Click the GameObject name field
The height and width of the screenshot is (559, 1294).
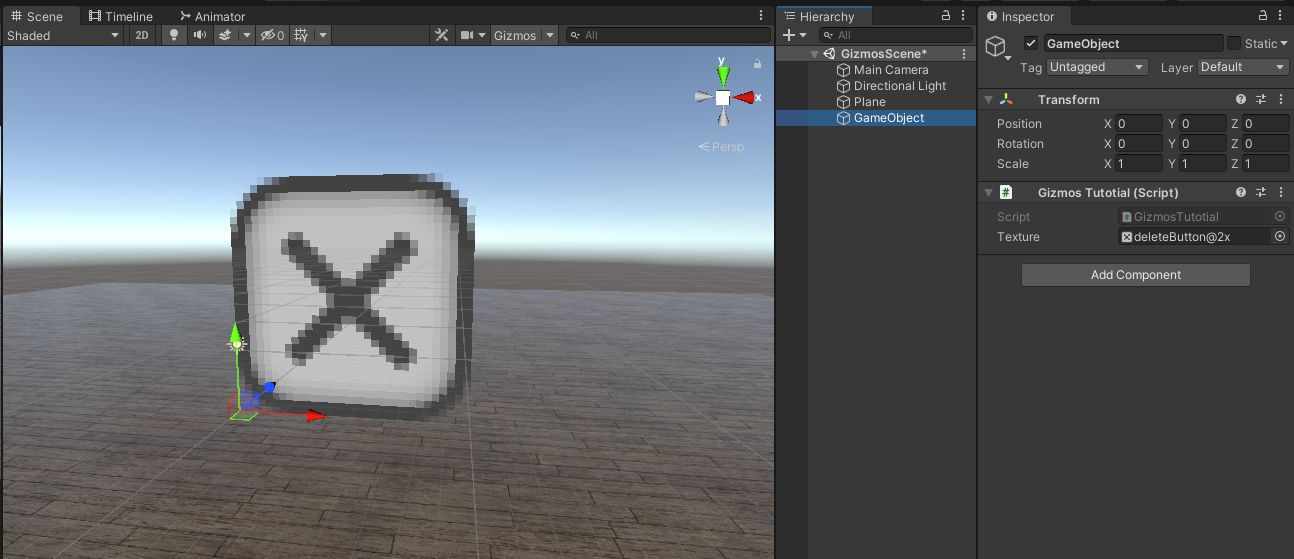(1133, 43)
